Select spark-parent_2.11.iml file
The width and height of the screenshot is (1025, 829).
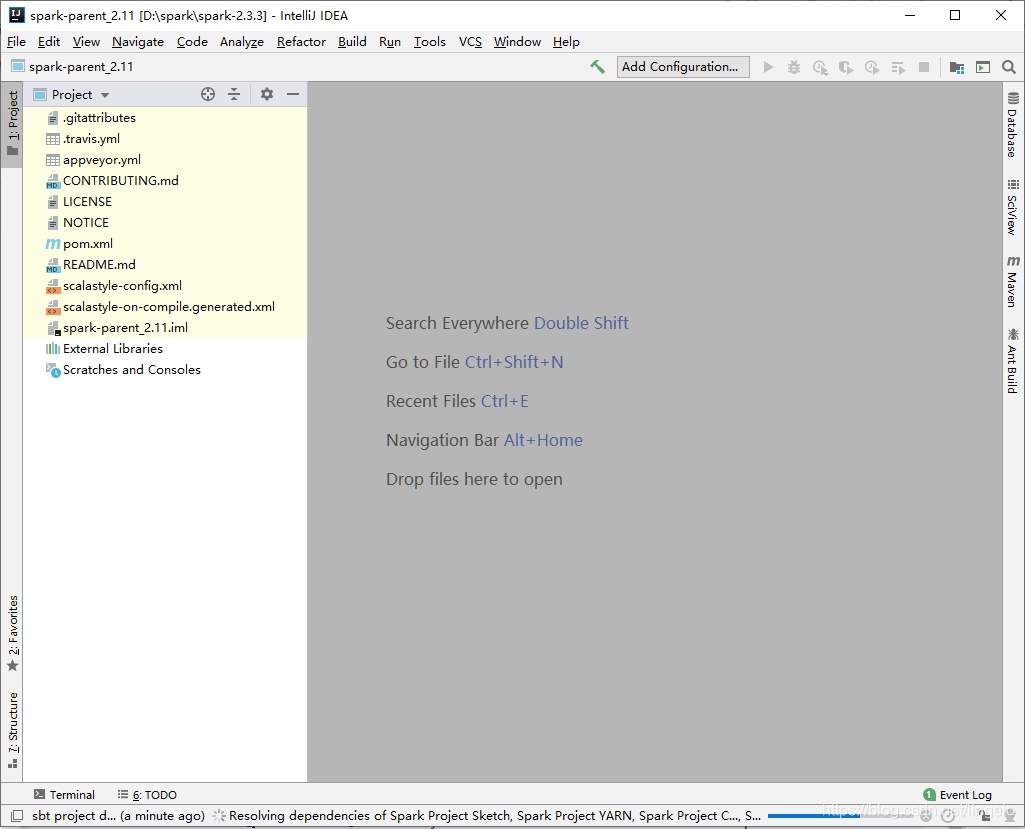coord(165,328)
